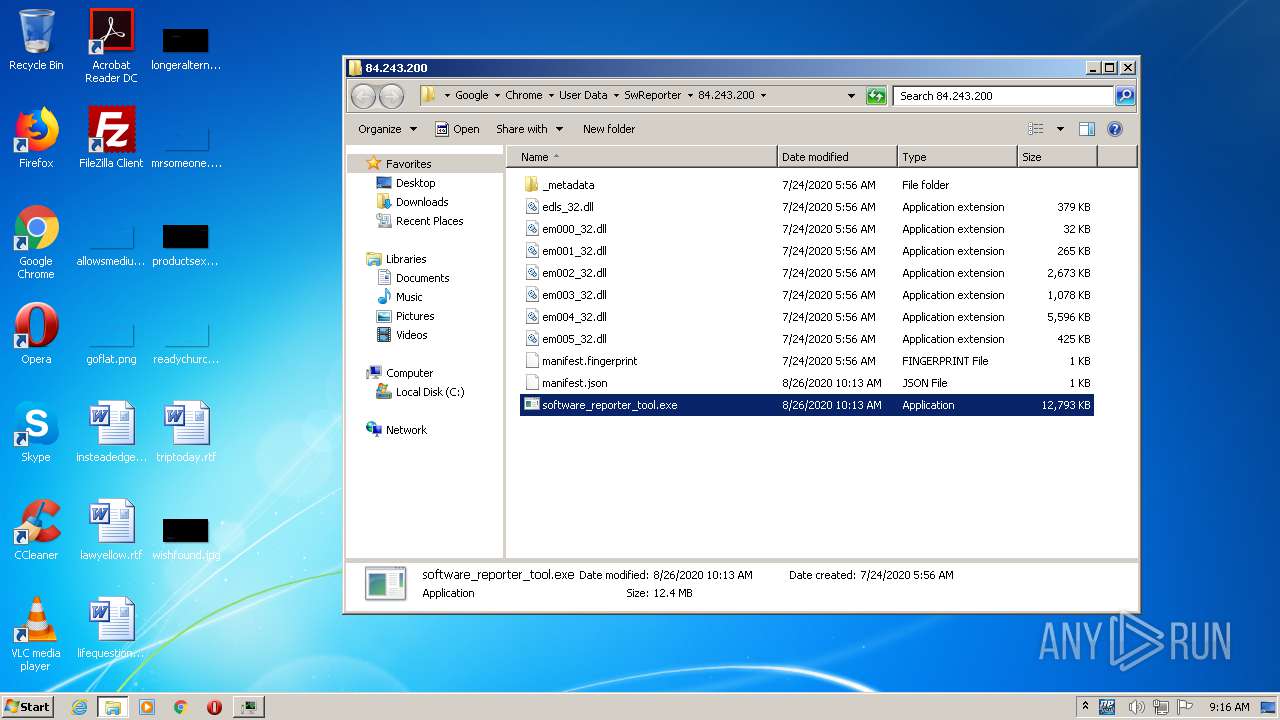Click the Open toolbar button
This screenshot has height=720, width=1280.
point(457,129)
